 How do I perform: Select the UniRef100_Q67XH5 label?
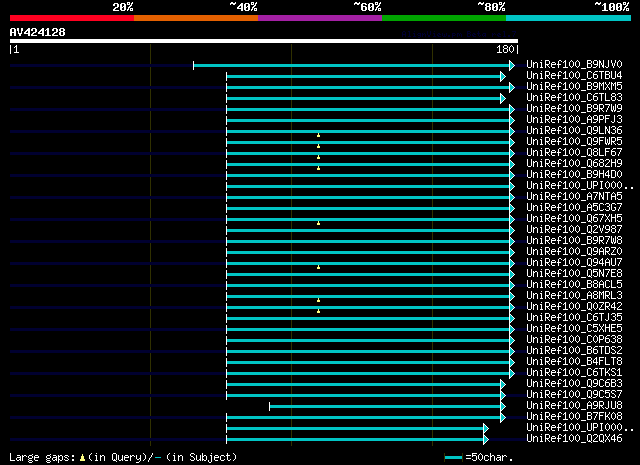click(574, 218)
